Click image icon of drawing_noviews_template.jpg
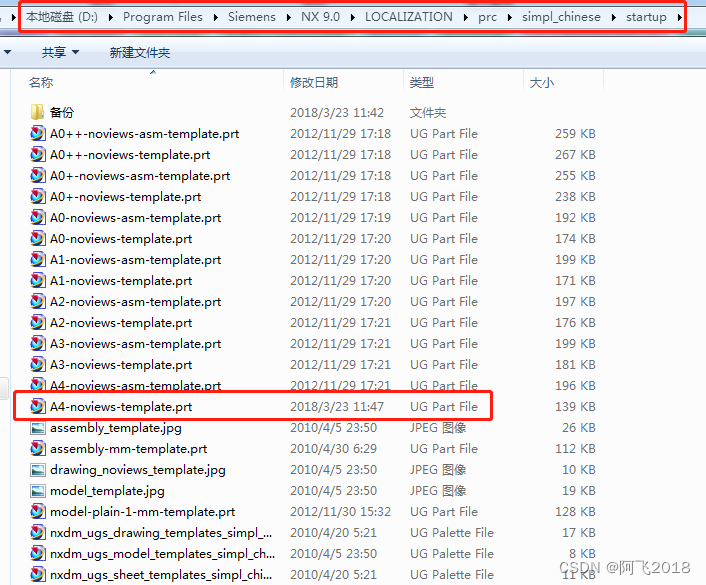 click(37, 470)
